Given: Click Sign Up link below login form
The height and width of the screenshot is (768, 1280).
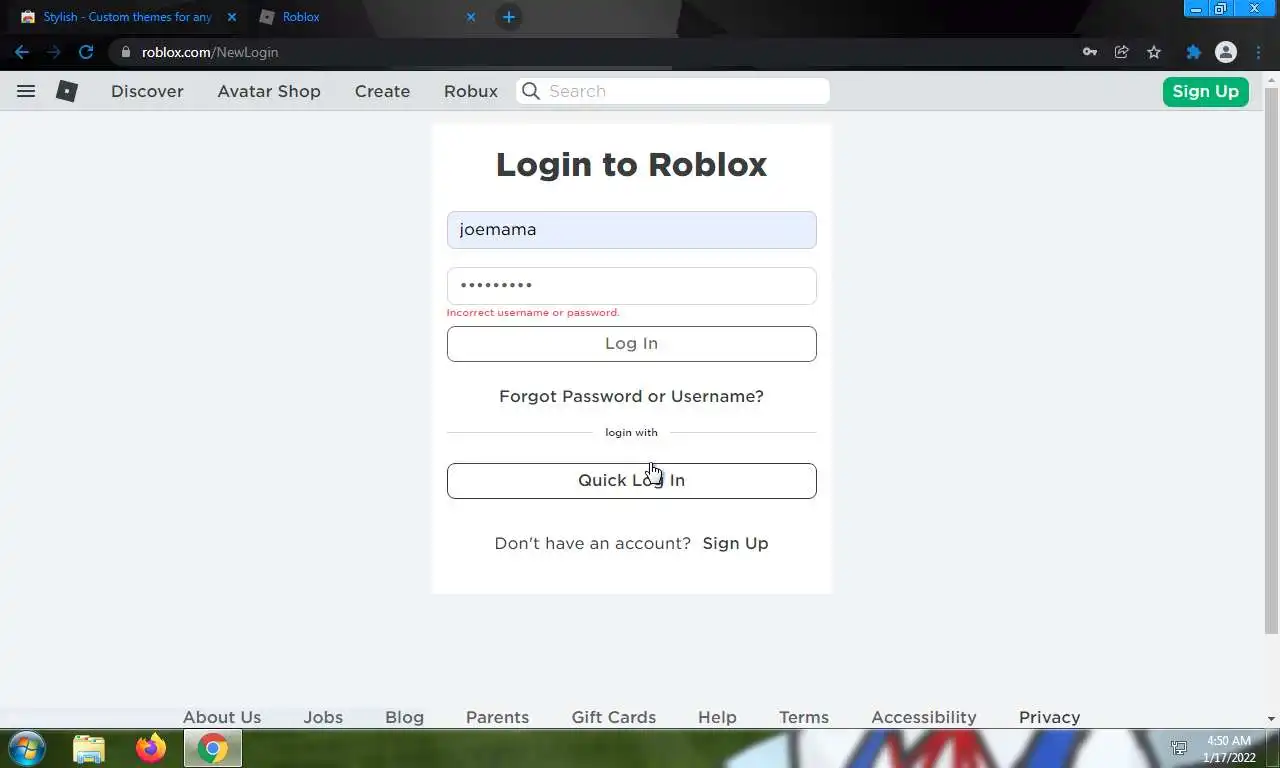Looking at the screenshot, I should (x=735, y=543).
